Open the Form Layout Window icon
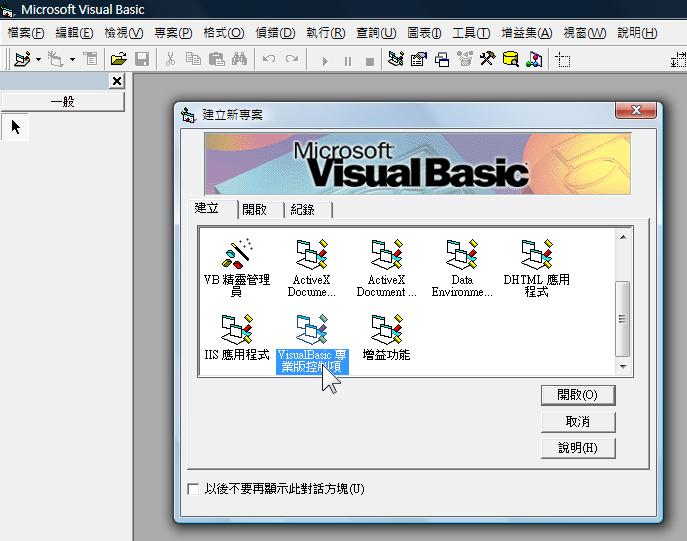 coord(442,59)
